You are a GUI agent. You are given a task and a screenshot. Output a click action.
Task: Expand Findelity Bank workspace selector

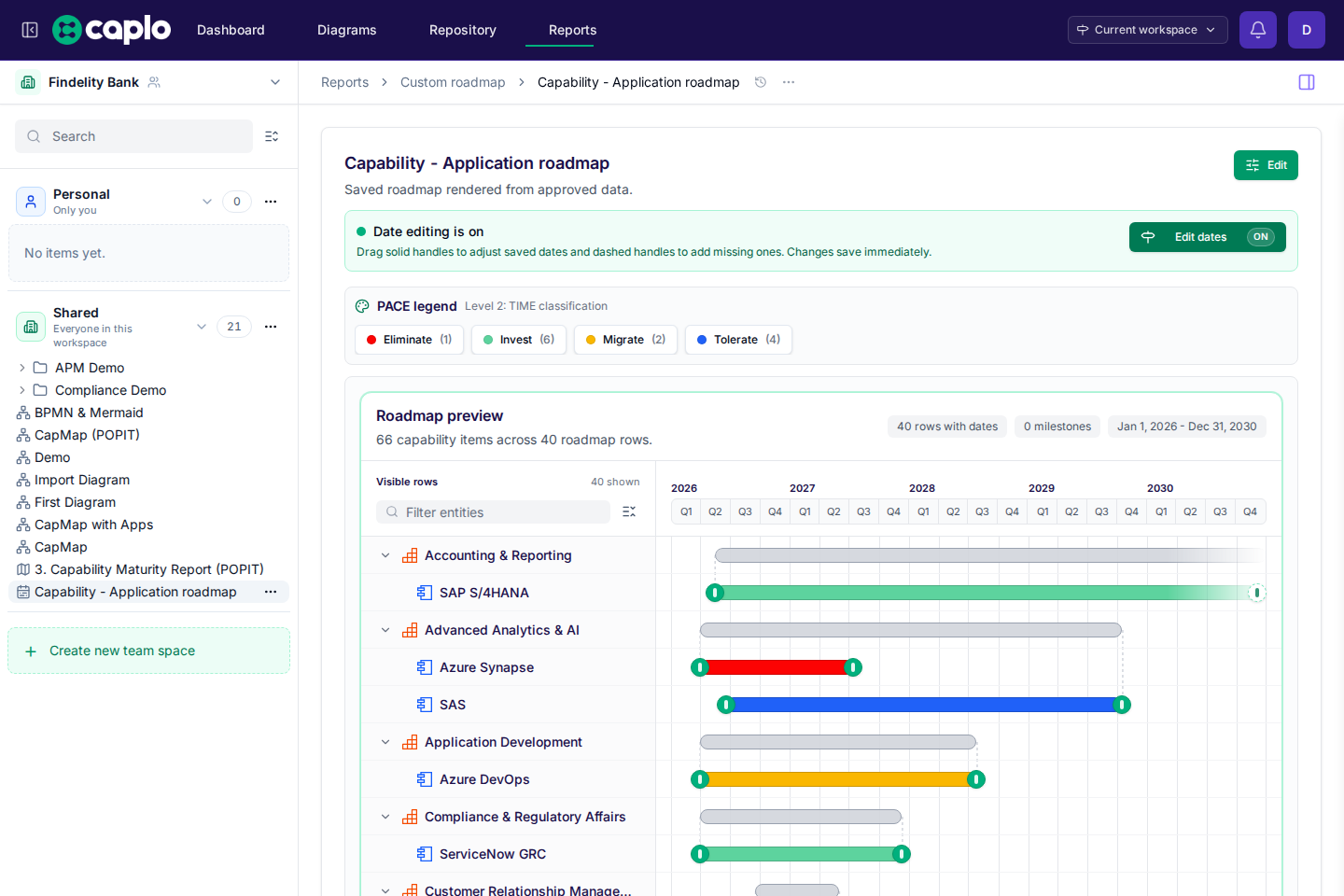click(x=275, y=82)
